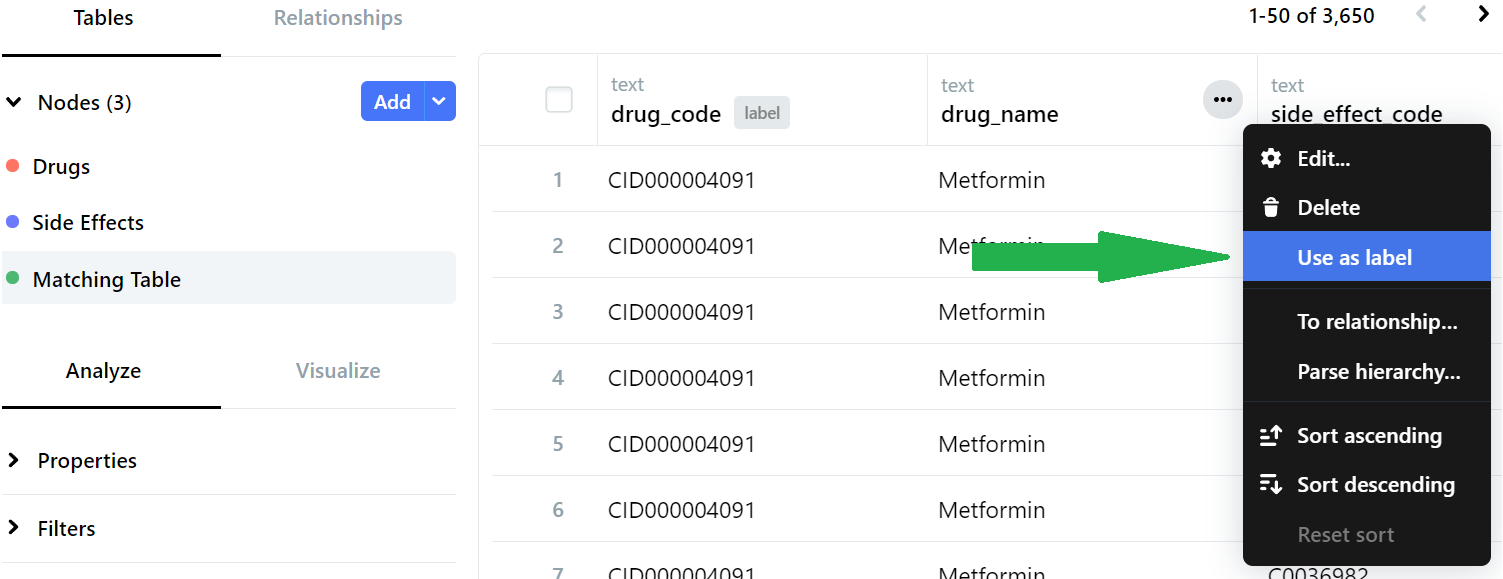
Task: Click the Sort ascending icon
Action: (1271, 436)
